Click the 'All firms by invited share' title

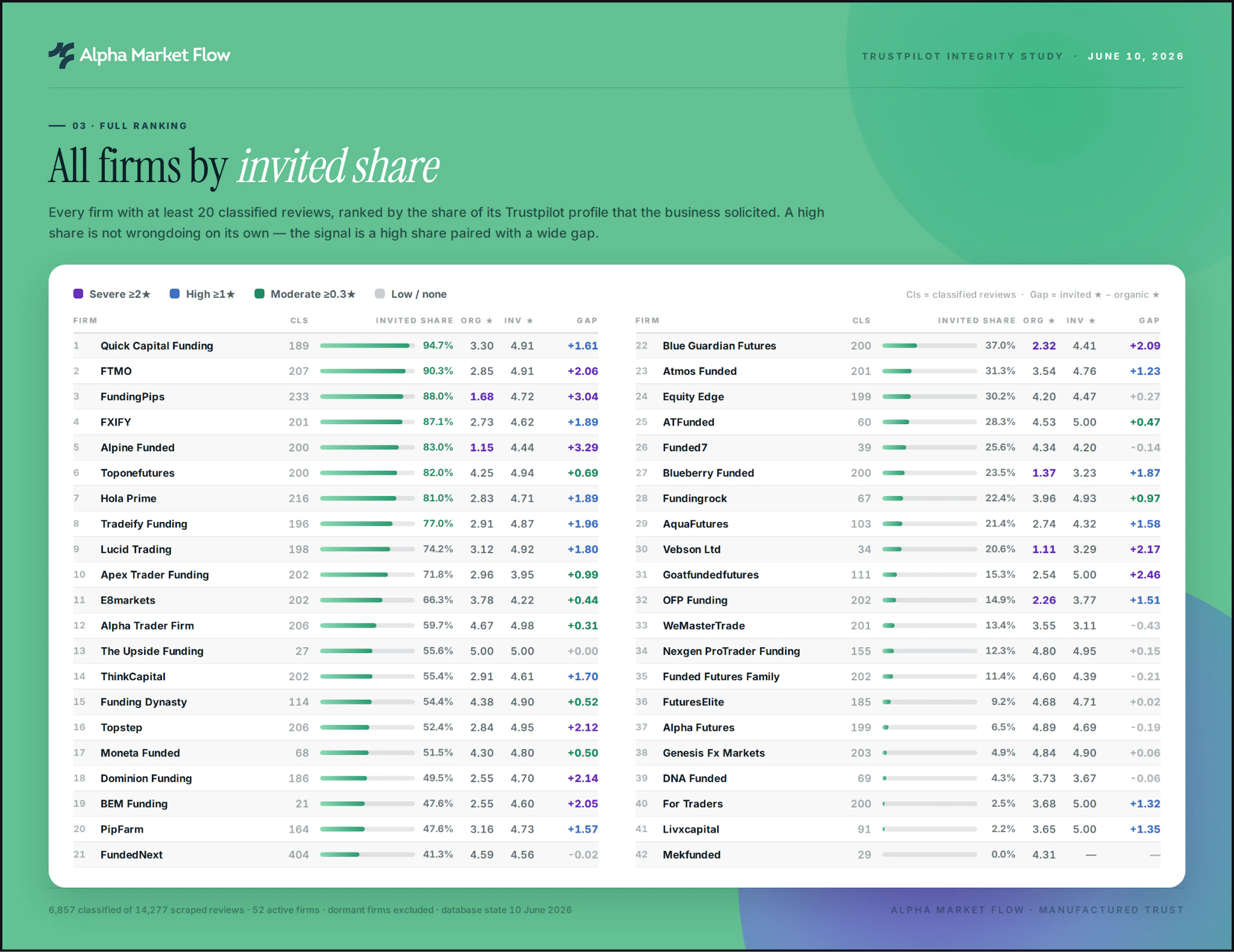click(244, 167)
